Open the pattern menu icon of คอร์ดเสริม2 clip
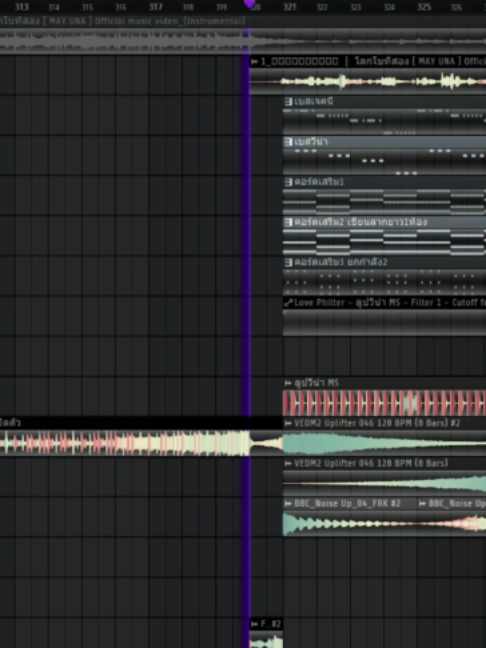The height and width of the screenshot is (648, 486). [x=288, y=222]
